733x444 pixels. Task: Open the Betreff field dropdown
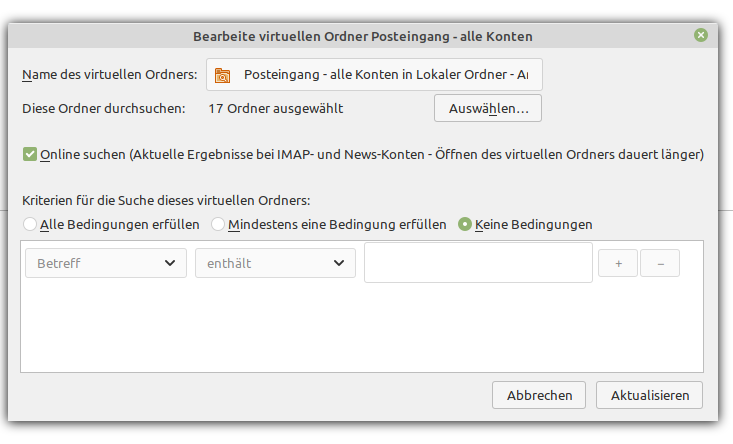(105, 264)
